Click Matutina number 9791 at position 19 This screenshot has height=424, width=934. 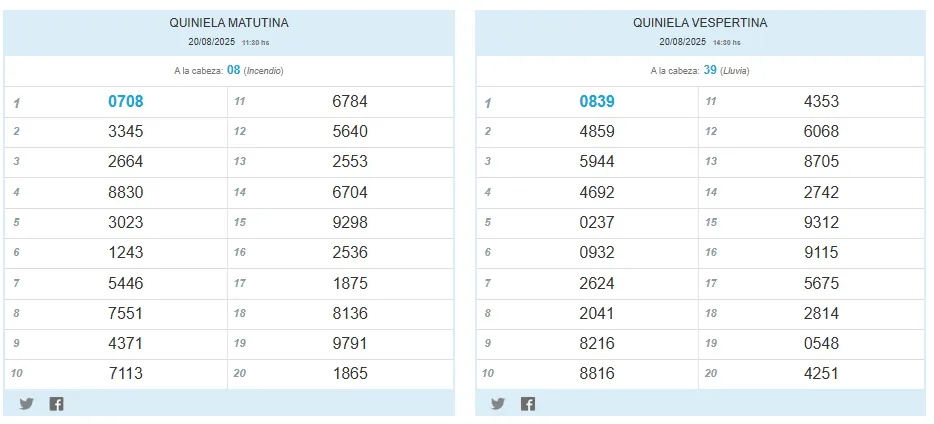tap(350, 343)
